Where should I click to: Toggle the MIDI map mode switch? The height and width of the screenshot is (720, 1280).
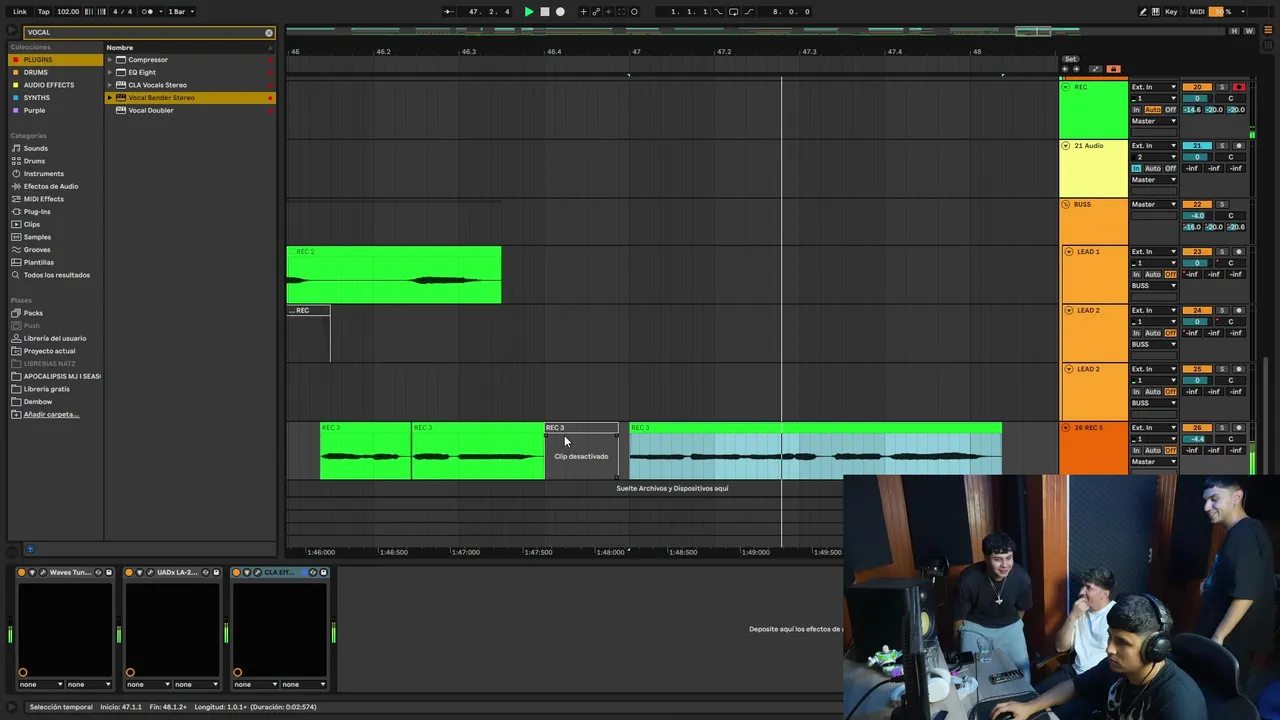pos(1197,12)
